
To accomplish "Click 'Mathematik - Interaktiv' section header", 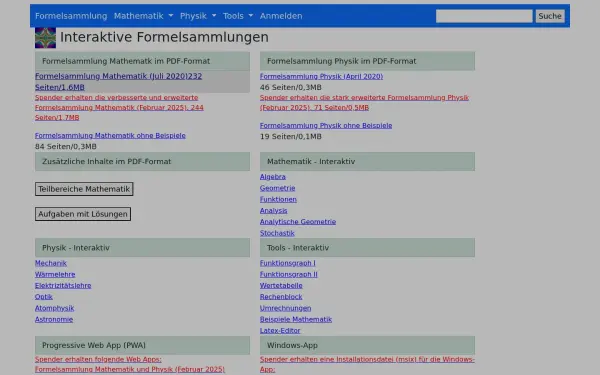I will pos(367,161).
